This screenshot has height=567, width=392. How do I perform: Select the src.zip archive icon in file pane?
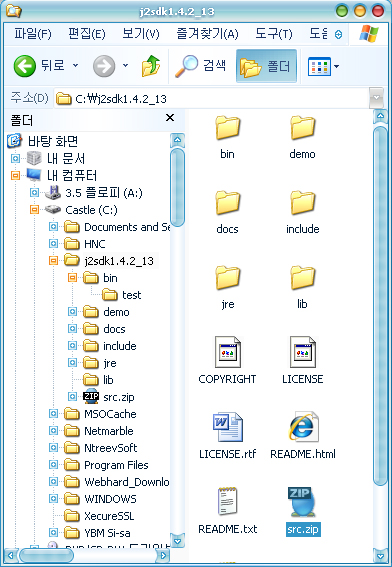[302, 502]
